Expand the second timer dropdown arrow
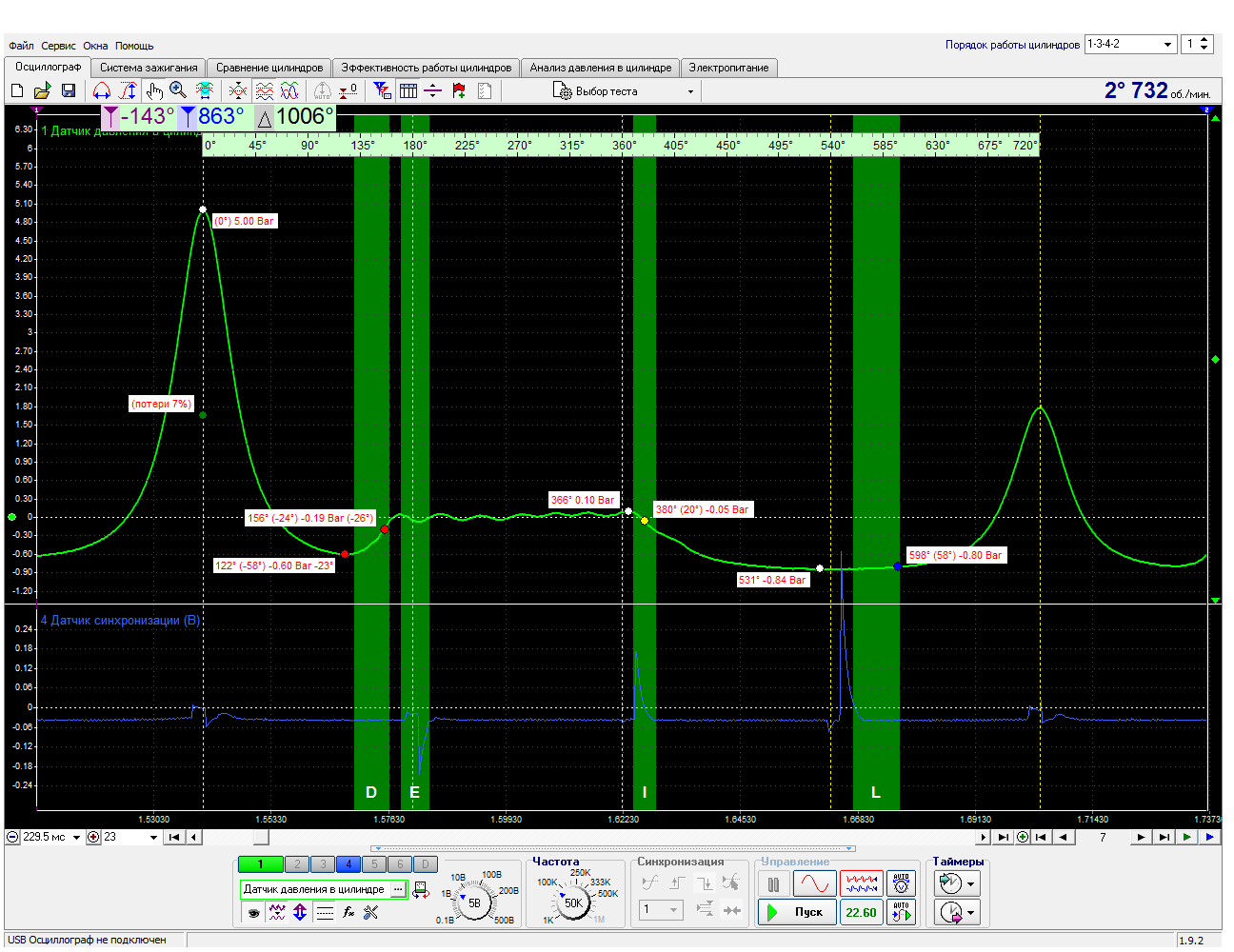Image resolution: width=1234 pixels, height=952 pixels. 971,913
